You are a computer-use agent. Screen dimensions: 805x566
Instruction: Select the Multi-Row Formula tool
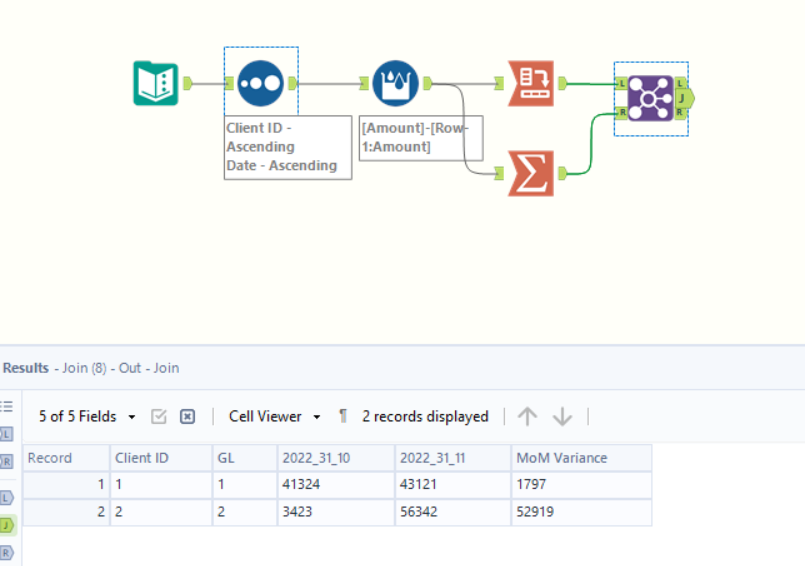coord(395,83)
